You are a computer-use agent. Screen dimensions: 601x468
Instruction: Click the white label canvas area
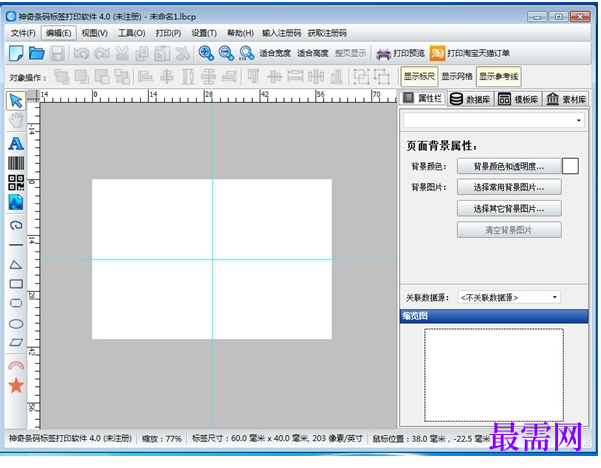pyautogui.click(x=212, y=259)
